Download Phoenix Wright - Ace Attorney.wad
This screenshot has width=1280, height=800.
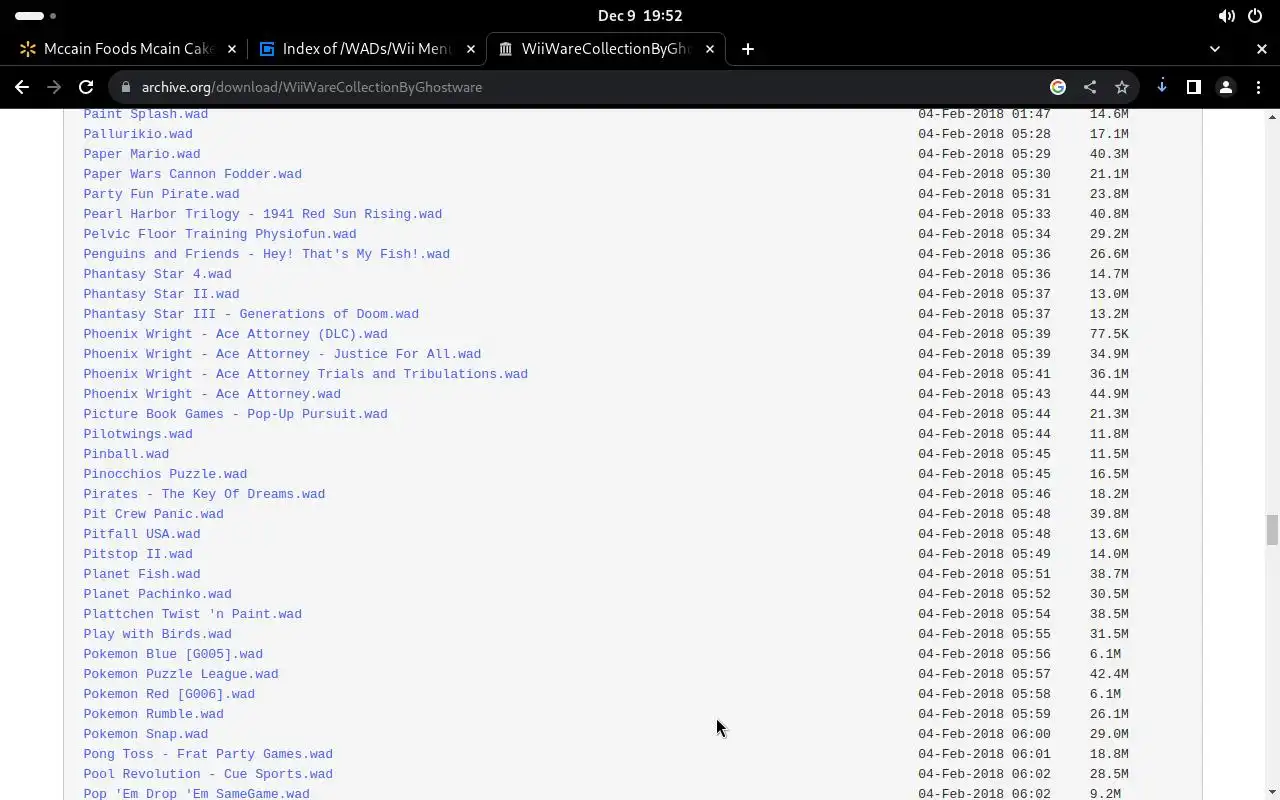[212, 394]
